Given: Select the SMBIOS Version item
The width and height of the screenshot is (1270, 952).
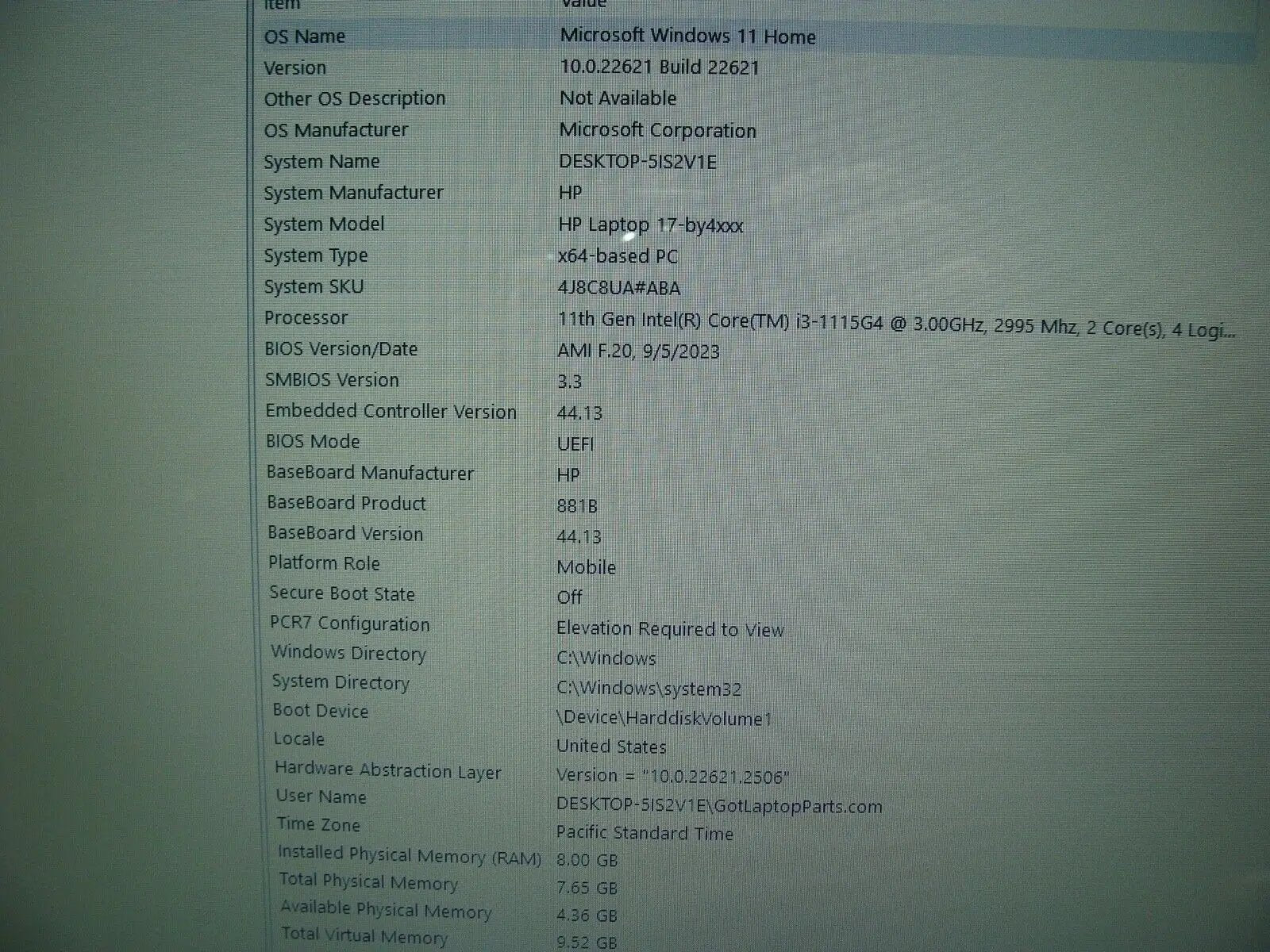Looking at the screenshot, I should pyautogui.click(x=332, y=380).
